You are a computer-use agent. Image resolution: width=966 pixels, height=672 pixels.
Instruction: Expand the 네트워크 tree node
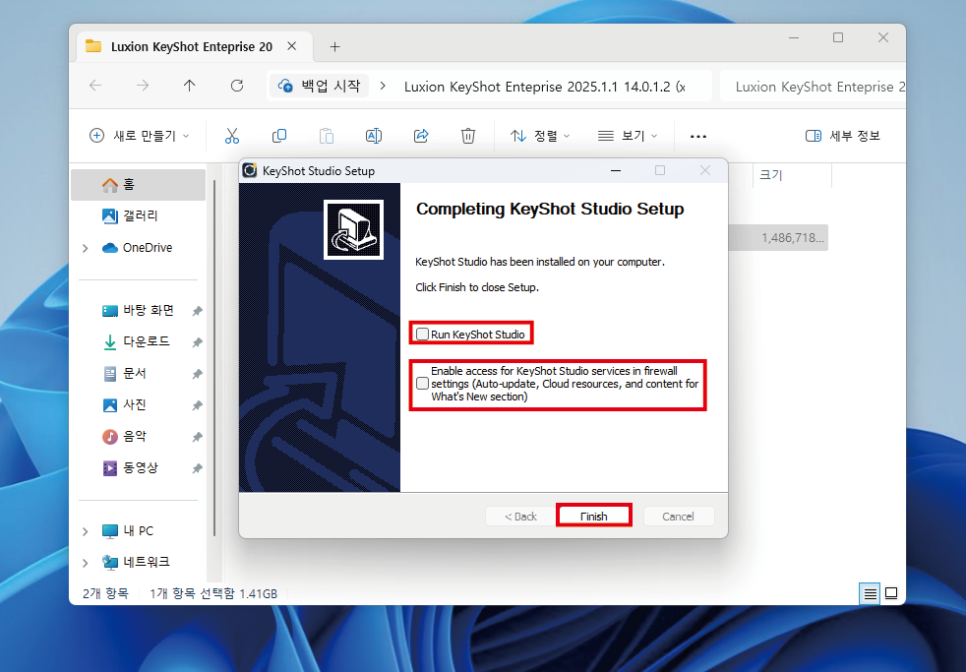click(85, 563)
